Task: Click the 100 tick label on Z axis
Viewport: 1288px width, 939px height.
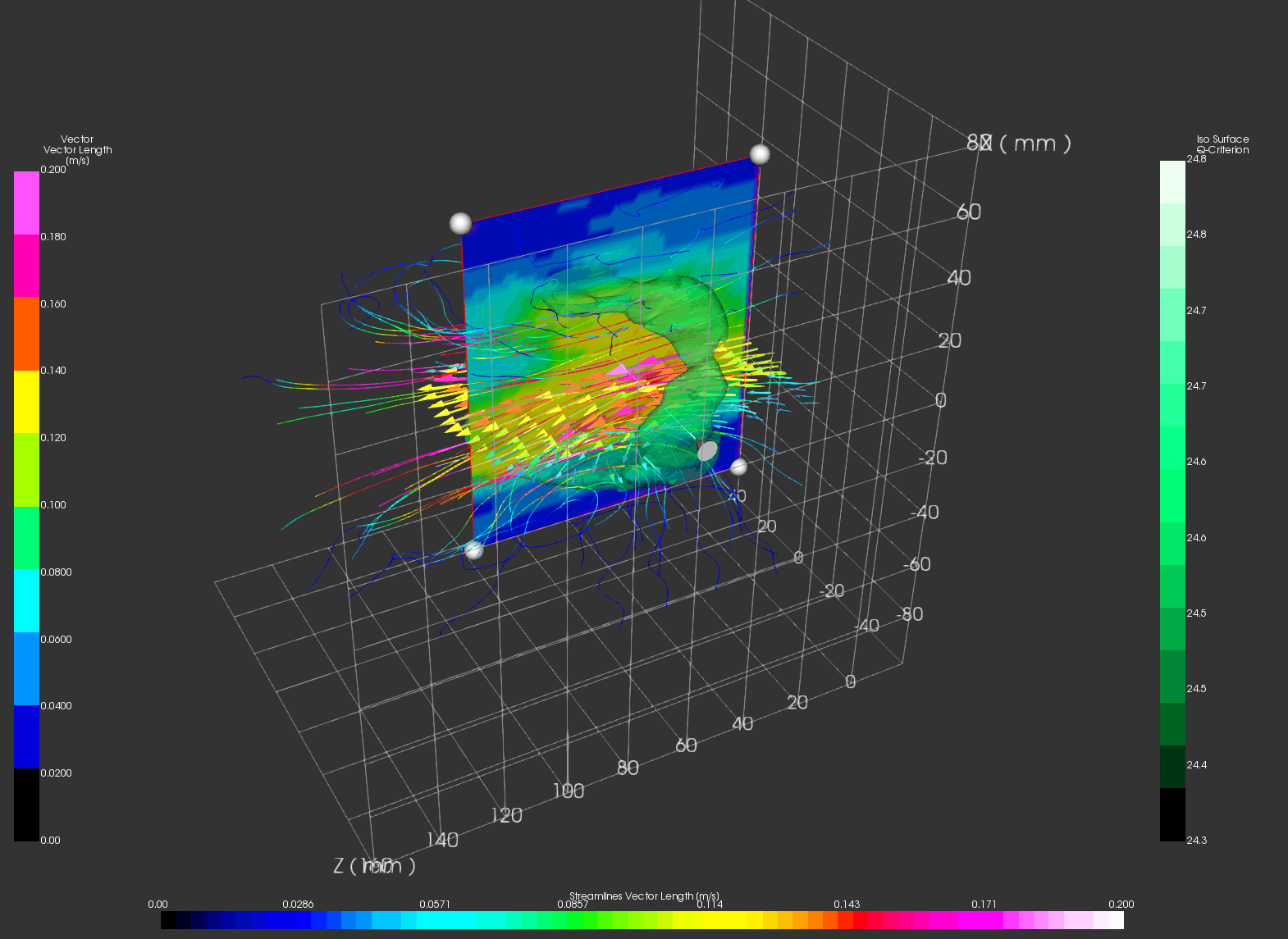Action: click(569, 791)
